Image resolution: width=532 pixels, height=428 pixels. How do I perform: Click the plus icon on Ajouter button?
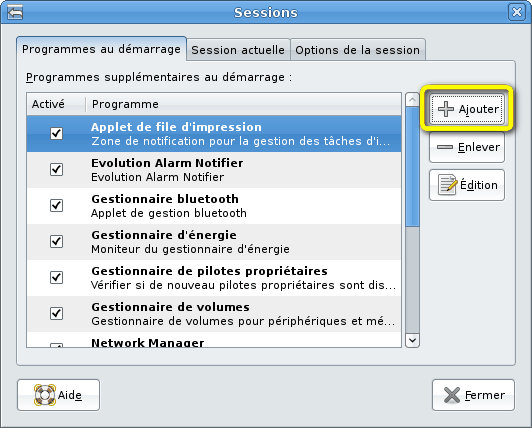click(445, 109)
